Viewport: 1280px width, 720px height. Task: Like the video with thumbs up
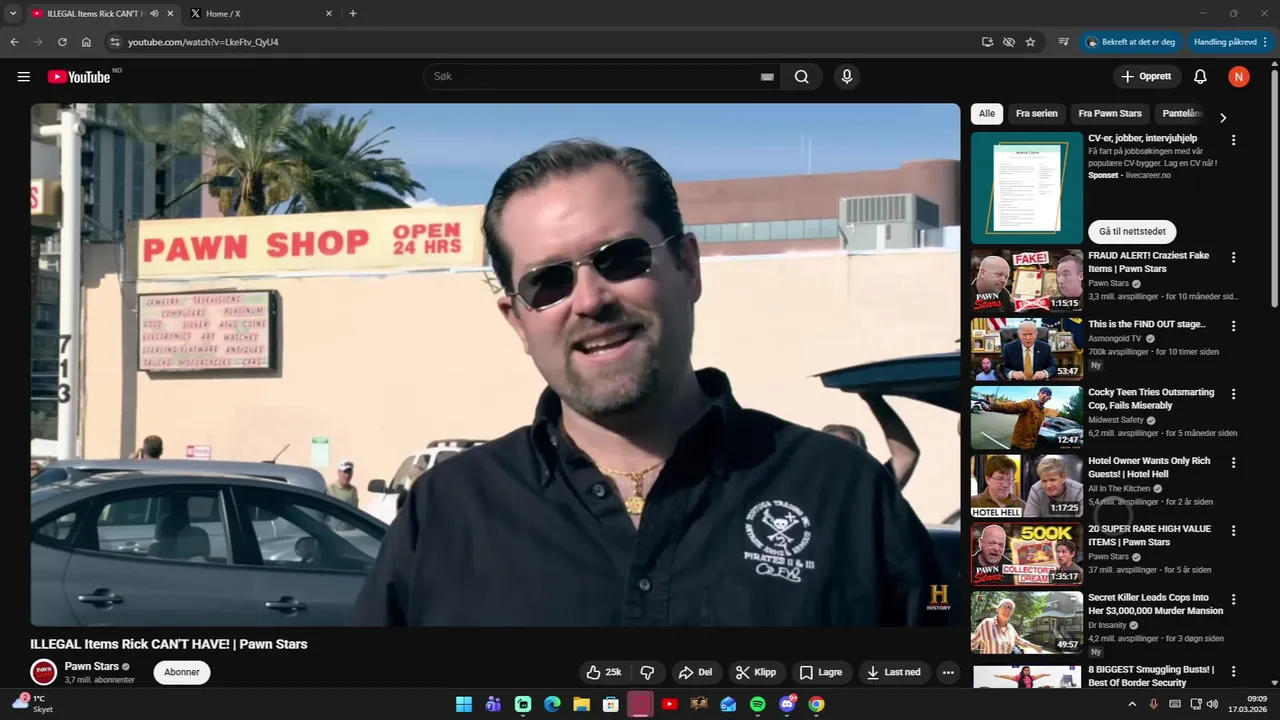coord(603,672)
